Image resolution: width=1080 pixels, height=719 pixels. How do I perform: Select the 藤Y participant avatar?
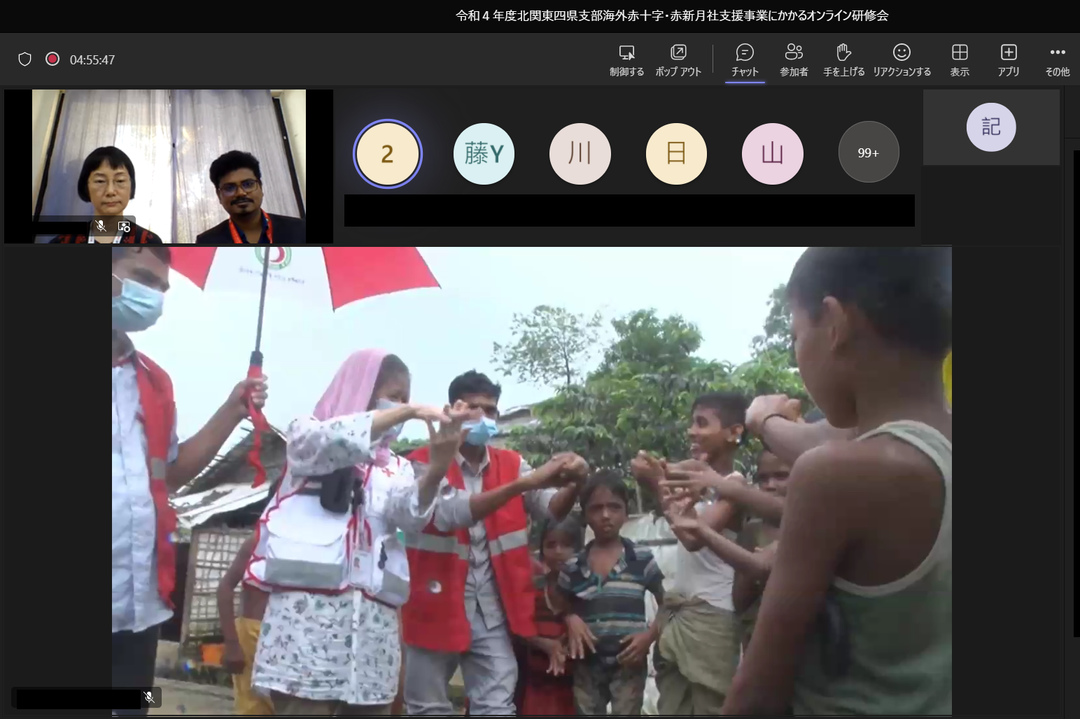tap(484, 154)
